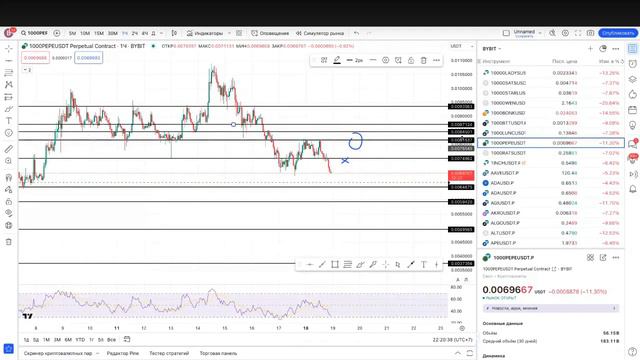Viewport: 640px width, 360px height.
Task: Start the Симулятор рынка replay
Action: 320,33
